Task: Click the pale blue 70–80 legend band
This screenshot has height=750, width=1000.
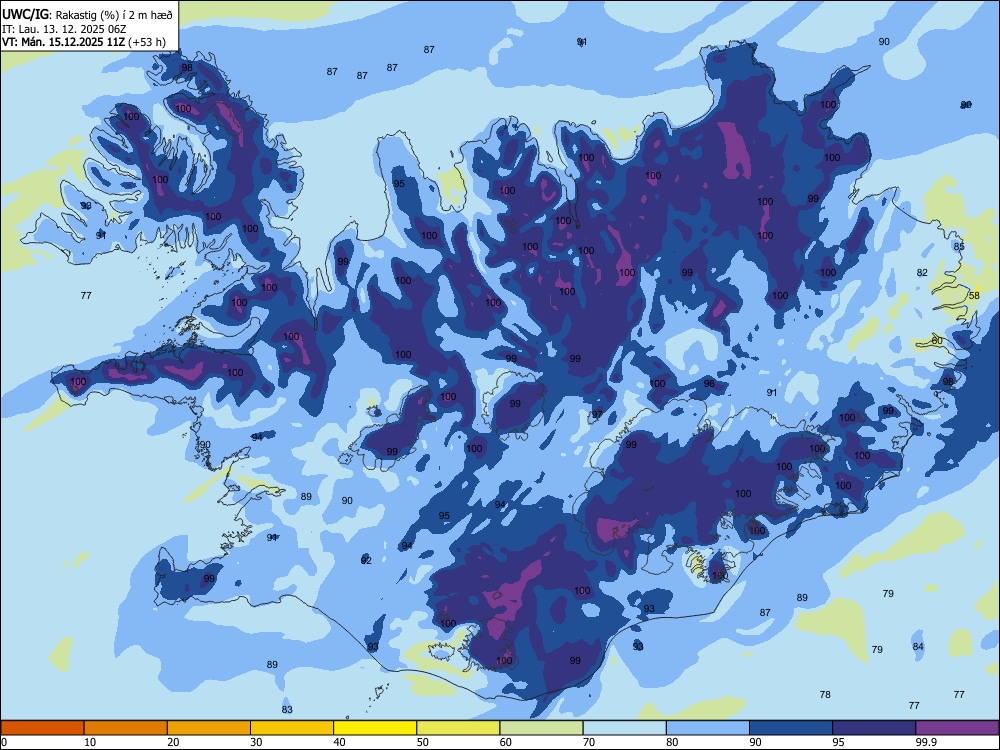Action: click(x=624, y=728)
